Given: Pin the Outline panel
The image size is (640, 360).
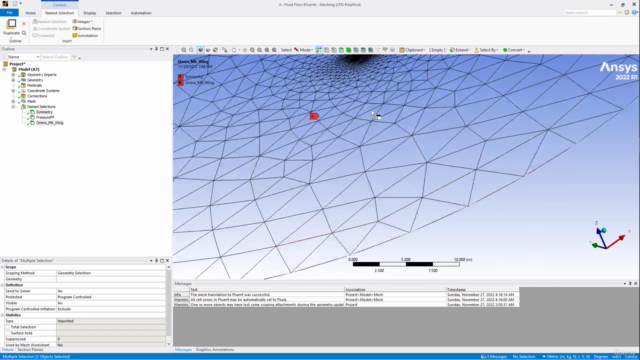Looking at the screenshot, I should pos(156,49).
